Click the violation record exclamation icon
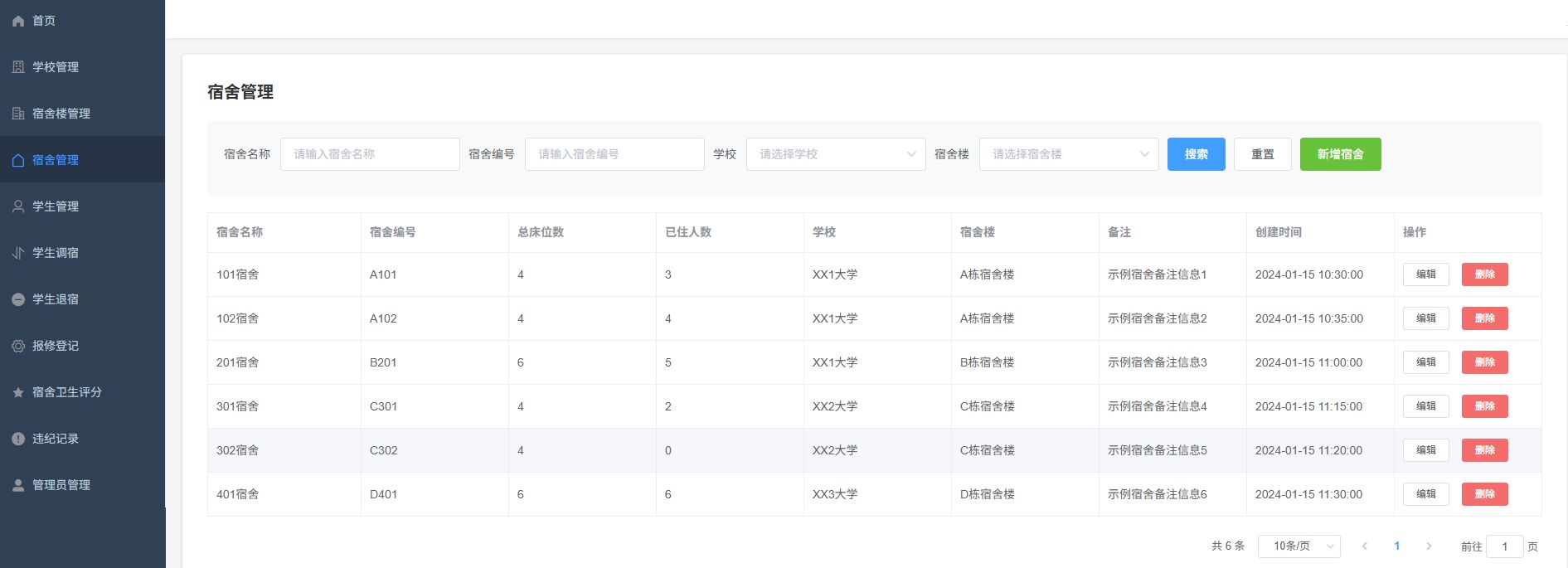The width and height of the screenshot is (1568, 568). coord(18,439)
